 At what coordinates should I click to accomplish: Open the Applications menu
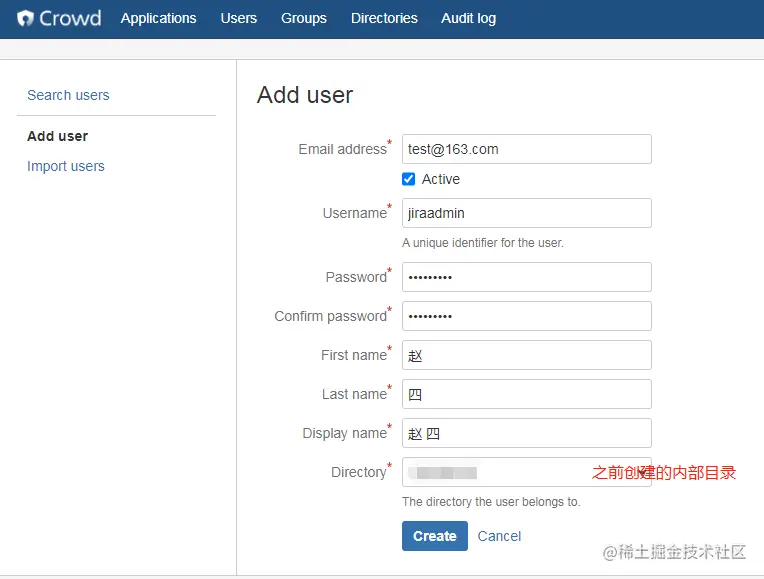click(158, 18)
